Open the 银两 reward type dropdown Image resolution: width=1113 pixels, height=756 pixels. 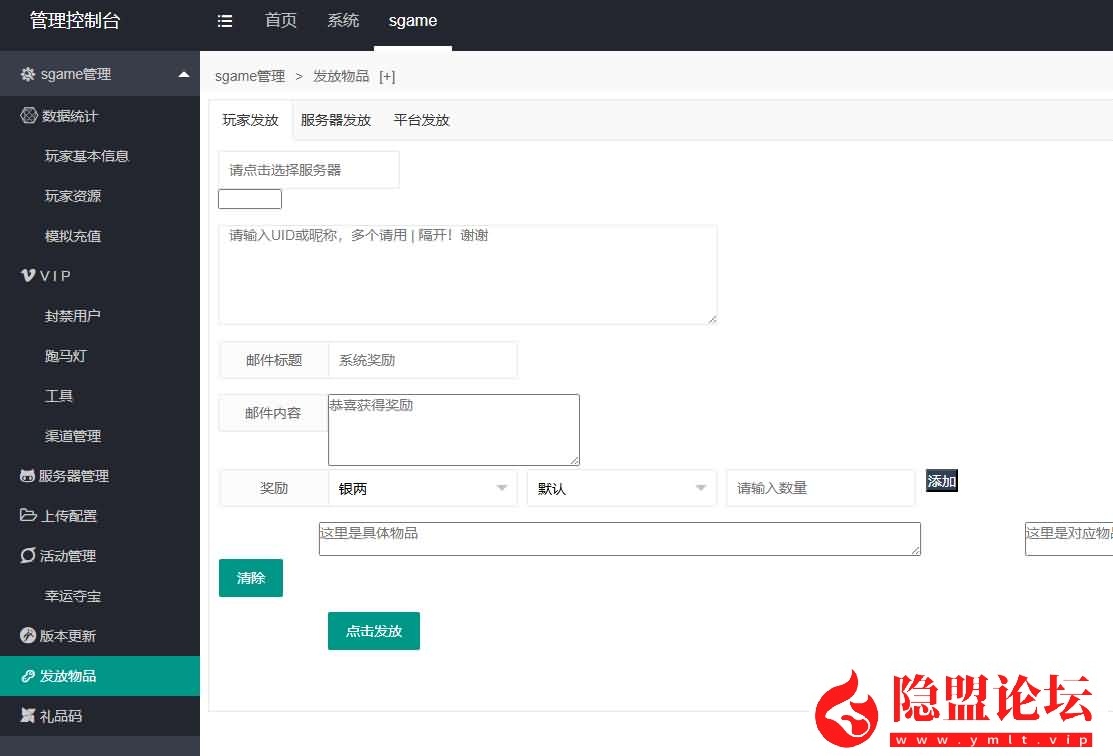pos(422,489)
